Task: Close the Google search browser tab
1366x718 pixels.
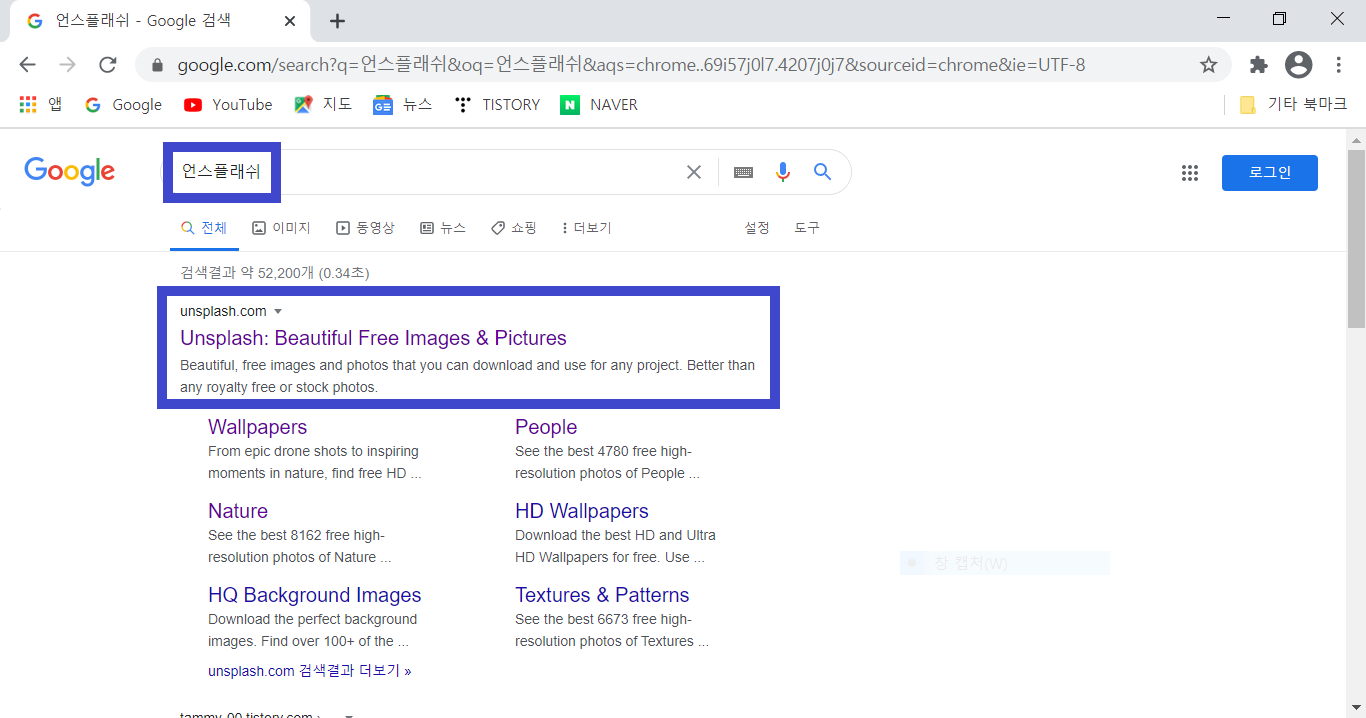Action: (x=291, y=21)
